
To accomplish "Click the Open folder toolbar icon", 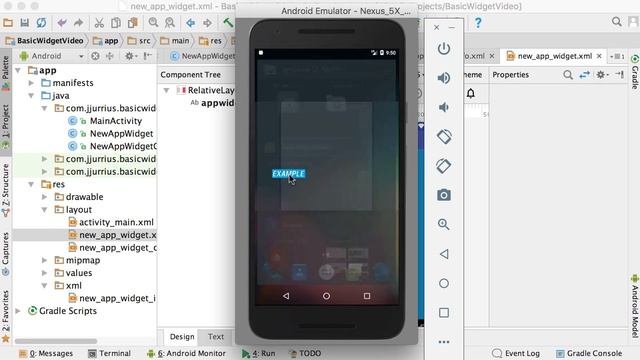I will 8,22.
